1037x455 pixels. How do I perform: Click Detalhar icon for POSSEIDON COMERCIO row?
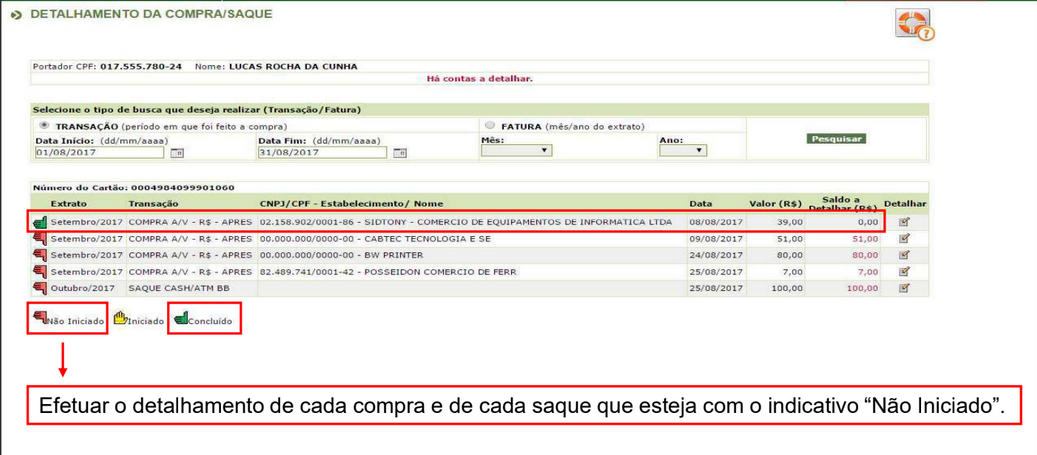click(905, 272)
